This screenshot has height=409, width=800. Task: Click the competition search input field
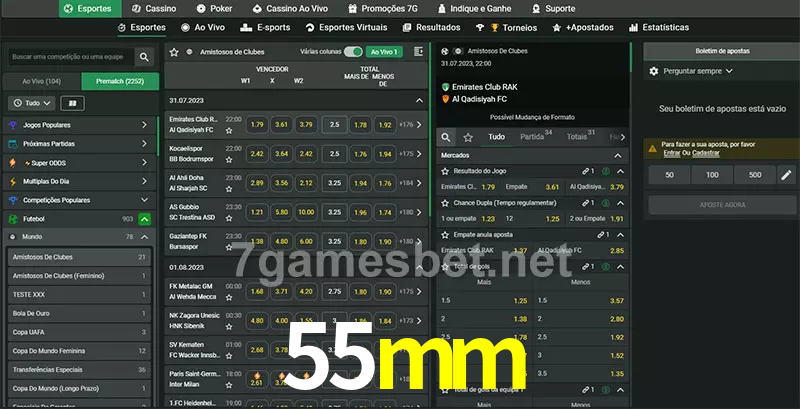70,59
